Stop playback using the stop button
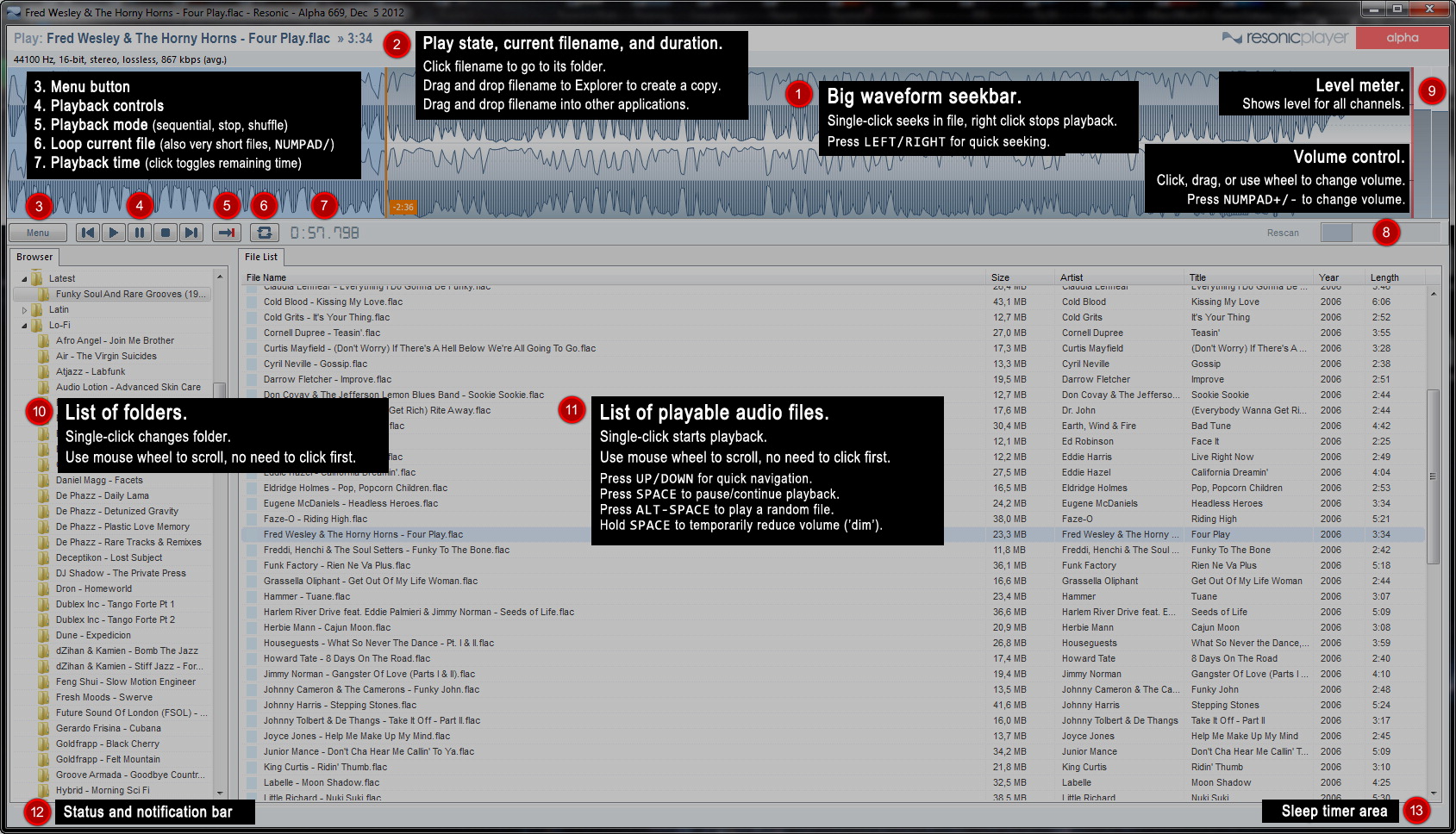 click(166, 233)
